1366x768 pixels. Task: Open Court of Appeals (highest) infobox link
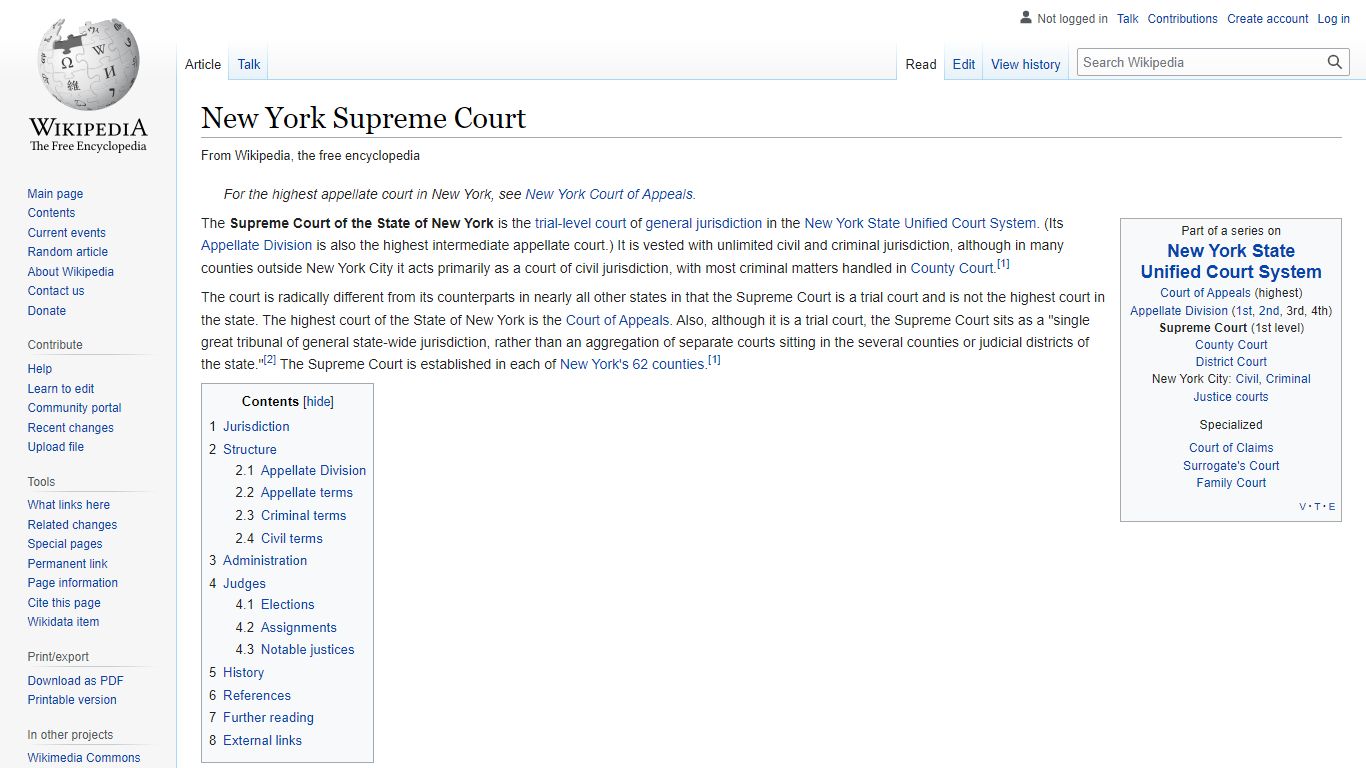pyautogui.click(x=1205, y=293)
